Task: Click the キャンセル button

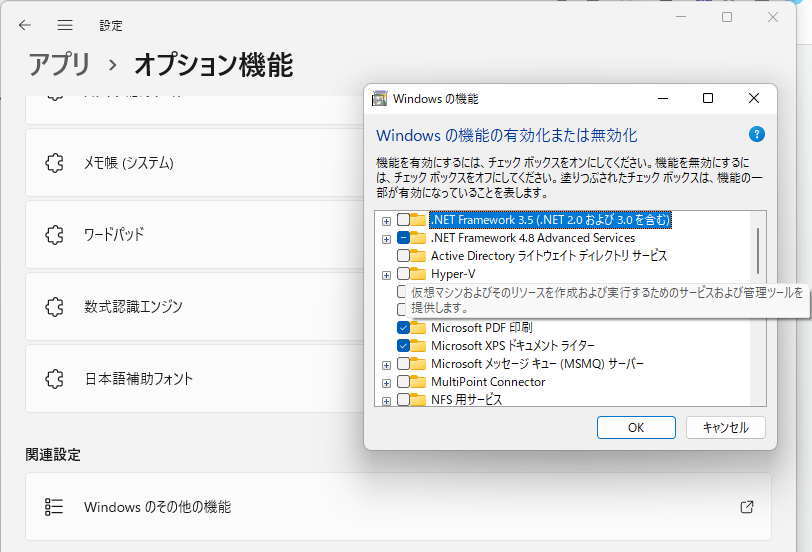Action: tap(726, 427)
